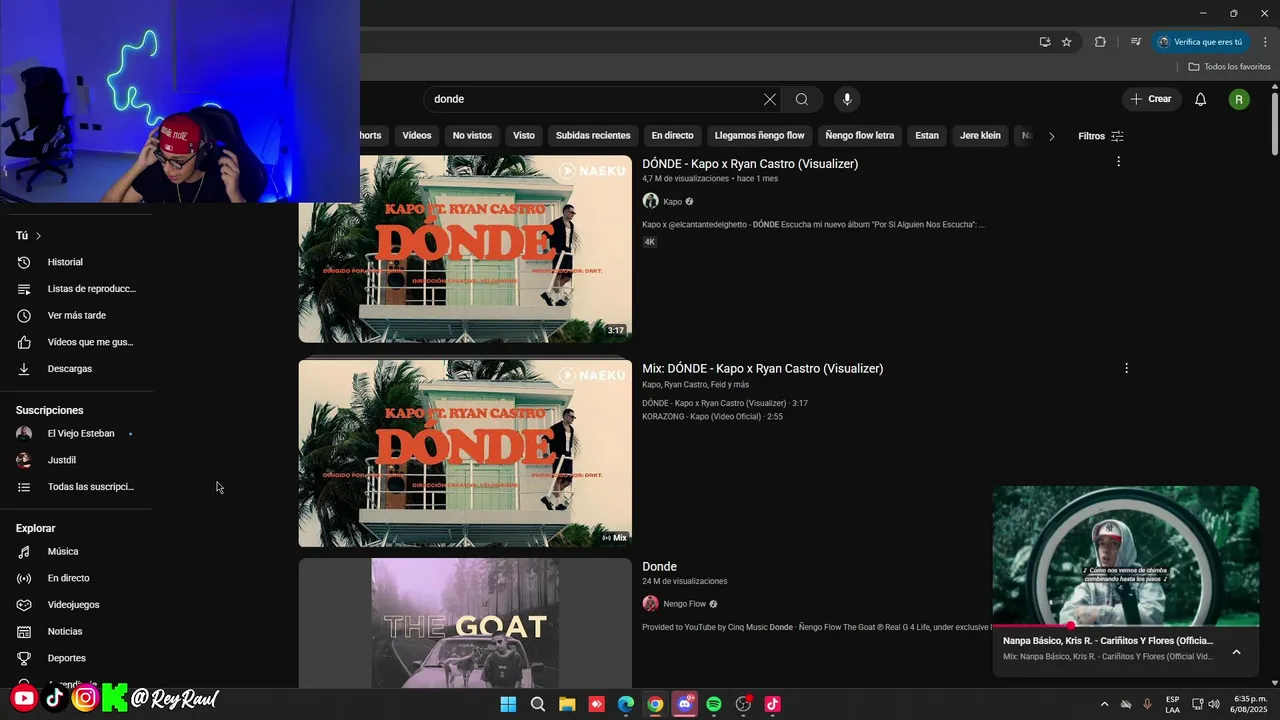Open Spotify from the taskbar
1280x720 pixels.
[714, 704]
